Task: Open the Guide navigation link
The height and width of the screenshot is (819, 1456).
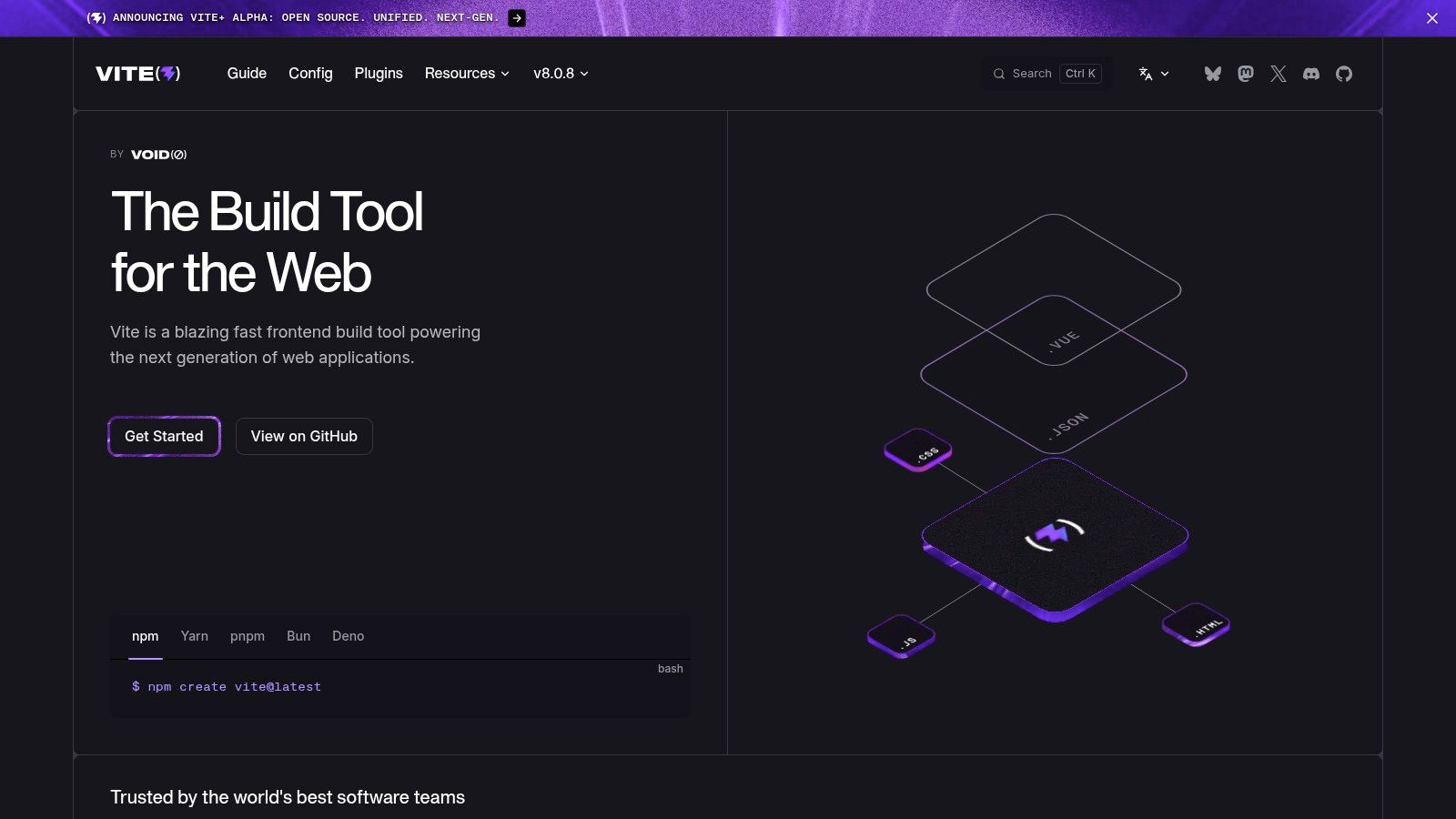Action: [x=247, y=74]
